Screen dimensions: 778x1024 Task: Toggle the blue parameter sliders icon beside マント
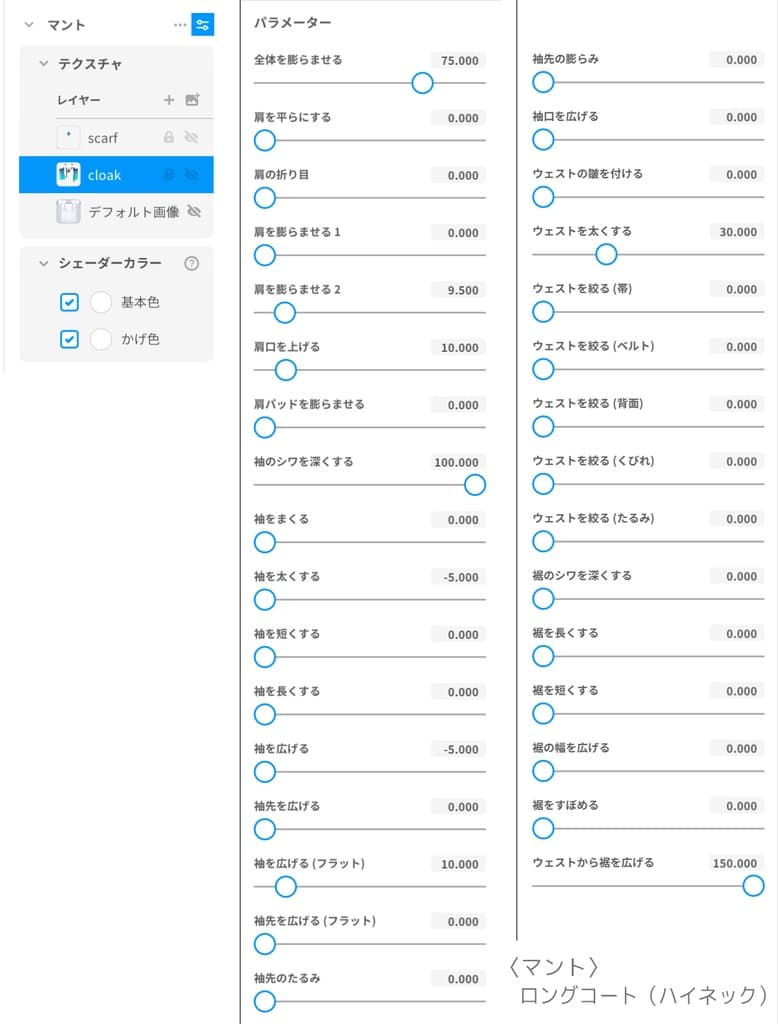203,25
